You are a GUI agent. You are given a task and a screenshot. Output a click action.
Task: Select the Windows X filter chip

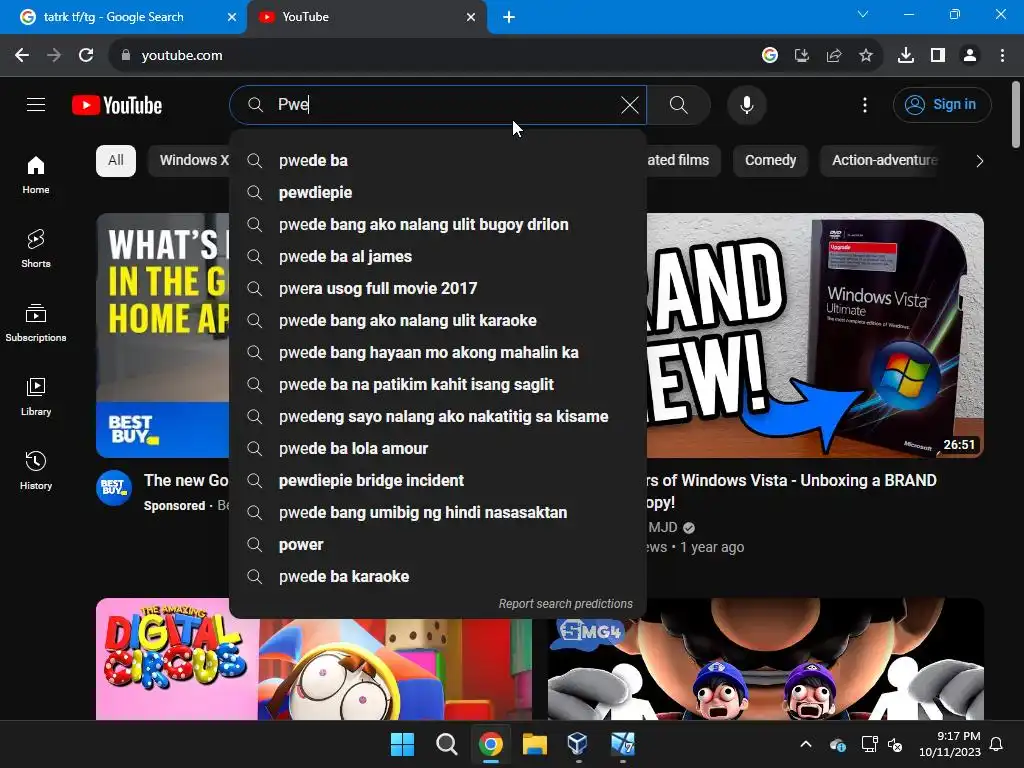(189, 161)
